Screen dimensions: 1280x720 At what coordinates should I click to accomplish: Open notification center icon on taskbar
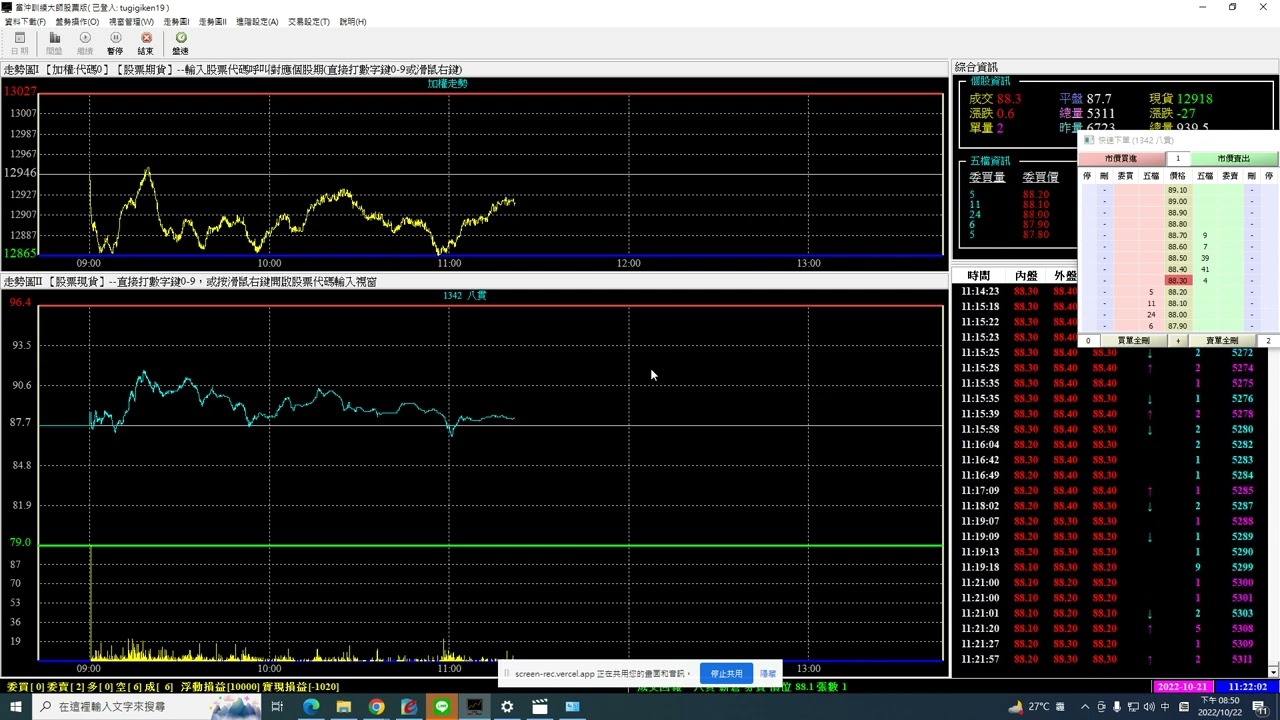click(1260, 706)
